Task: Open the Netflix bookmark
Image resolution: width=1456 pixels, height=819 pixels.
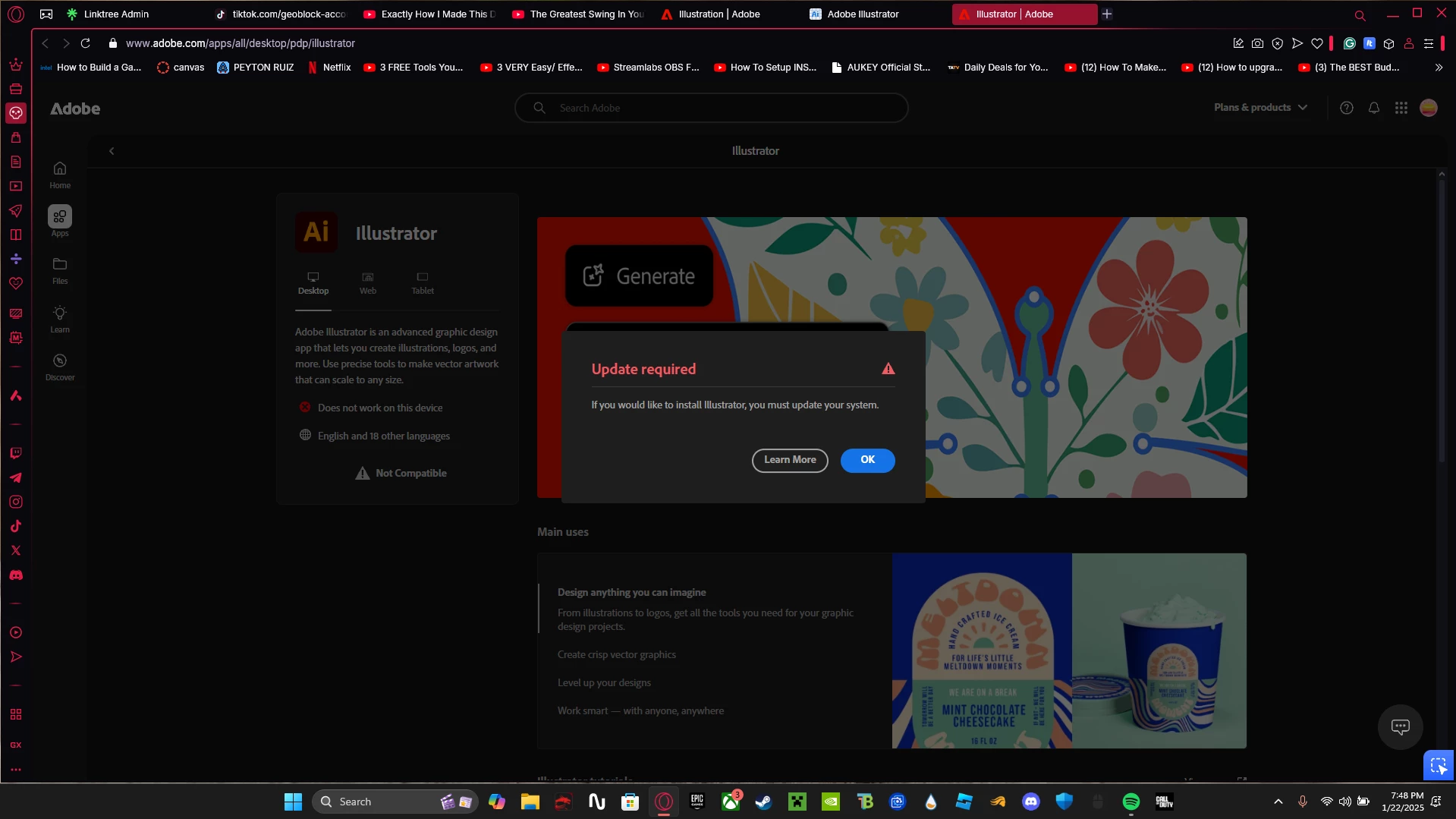Action: click(x=329, y=68)
